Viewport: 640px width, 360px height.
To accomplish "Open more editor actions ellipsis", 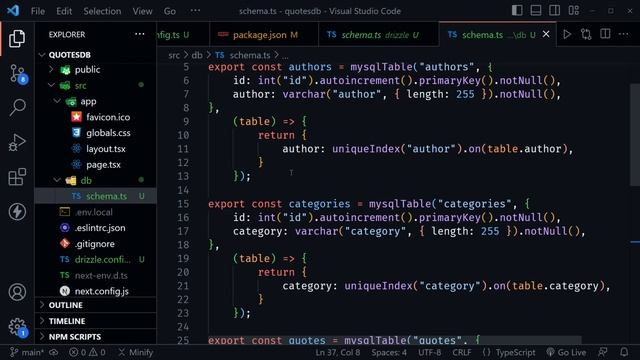I will [x=624, y=34].
